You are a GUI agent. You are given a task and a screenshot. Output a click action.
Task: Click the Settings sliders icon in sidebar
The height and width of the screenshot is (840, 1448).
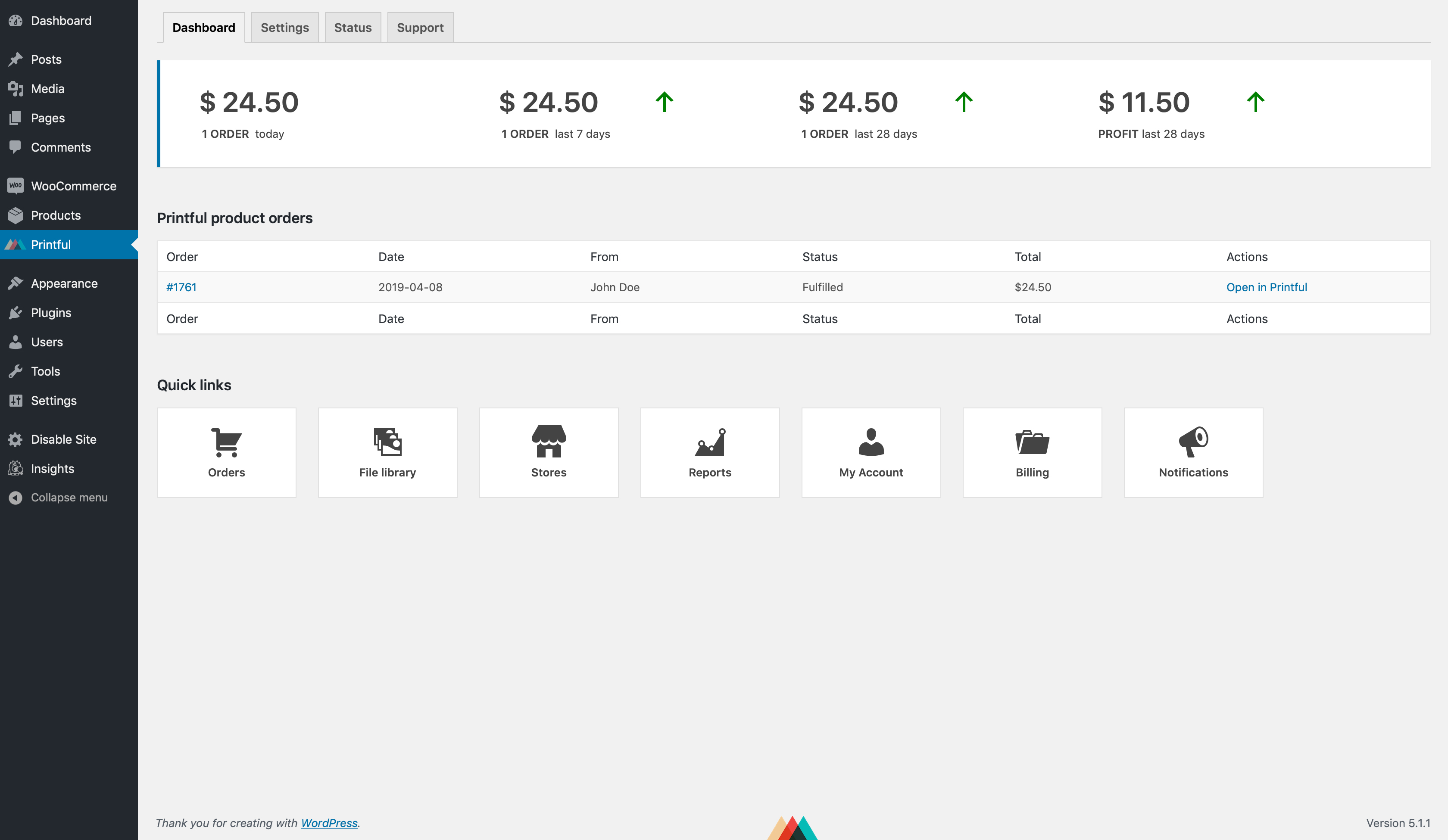coord(16,401)
